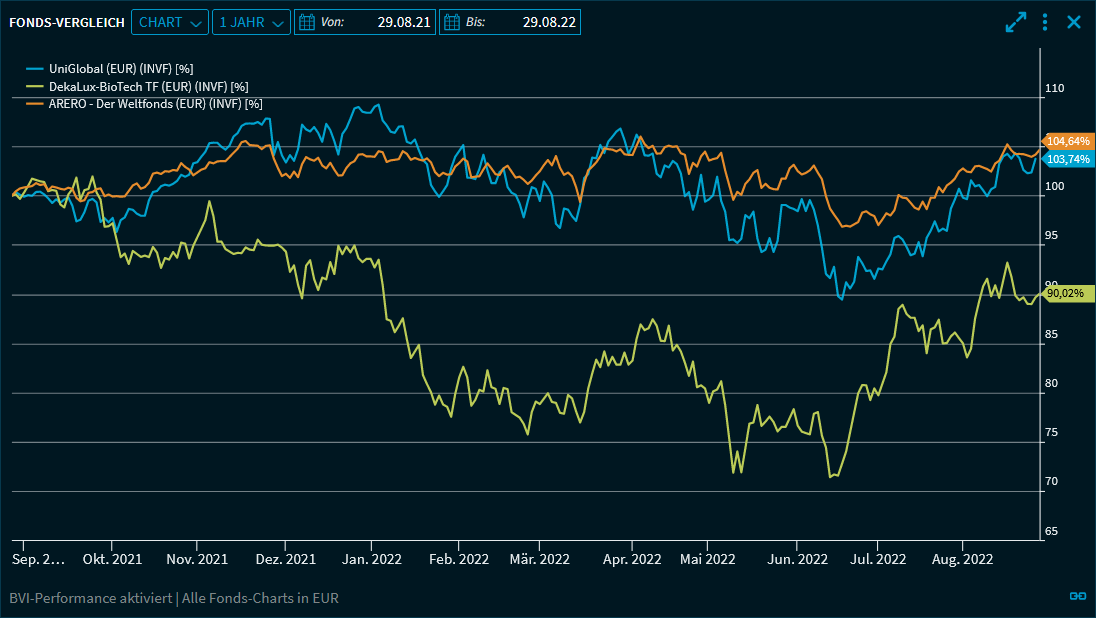The image size is (1096, 618).
Task: Click the Jul. 2022 axis label
Action: 877,559
